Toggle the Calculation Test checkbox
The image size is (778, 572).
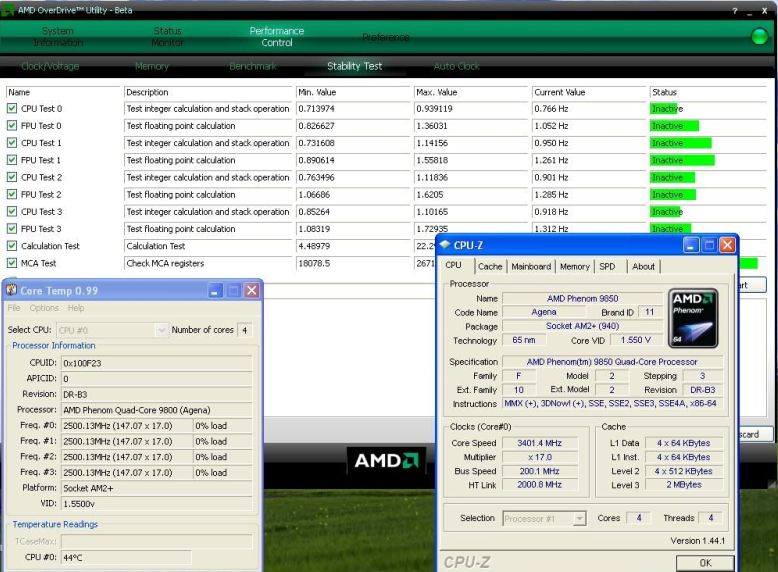pos(12,246)
